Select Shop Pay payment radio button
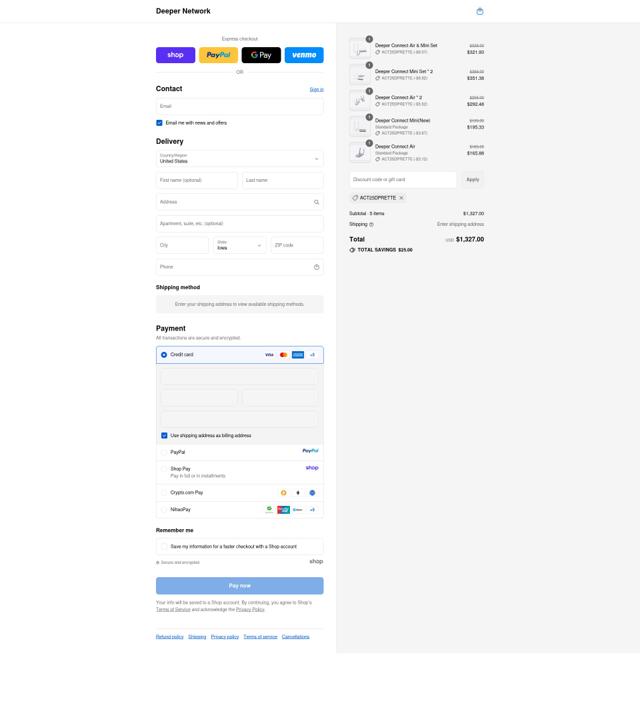Image resolution: width=640 pixels, height=701 pixels. [164, 469]
